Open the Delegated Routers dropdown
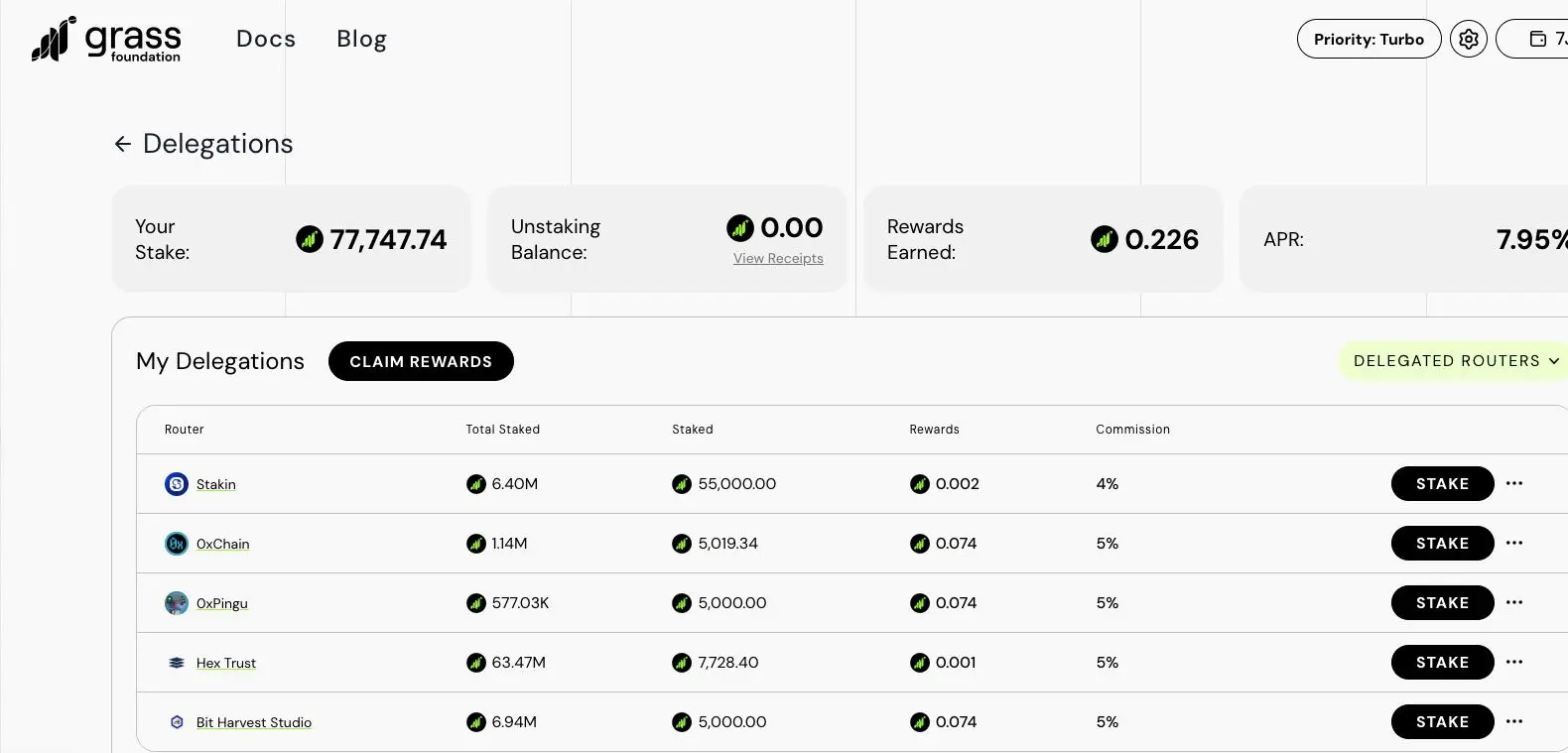The width and height of the screenshot is (1568, 753). pyautogui.click(x=1455, y=361)
